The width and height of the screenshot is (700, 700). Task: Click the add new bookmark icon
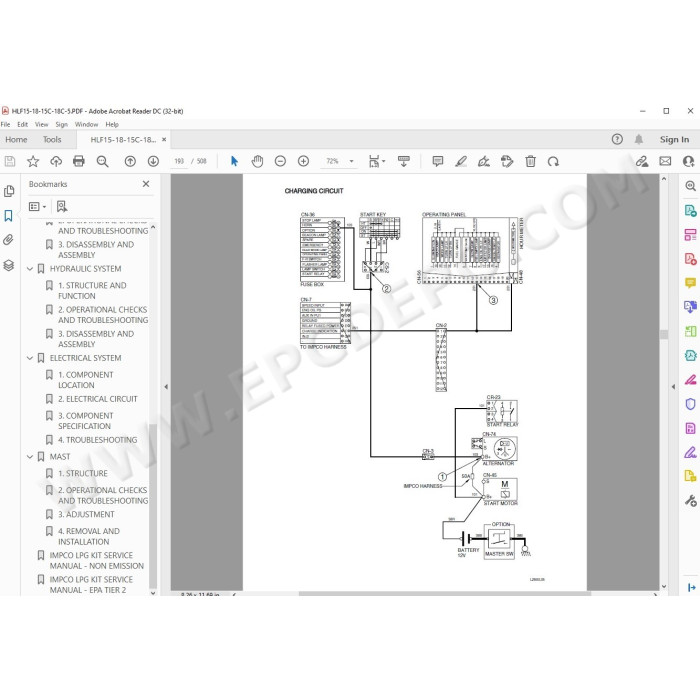click(62, 206)
